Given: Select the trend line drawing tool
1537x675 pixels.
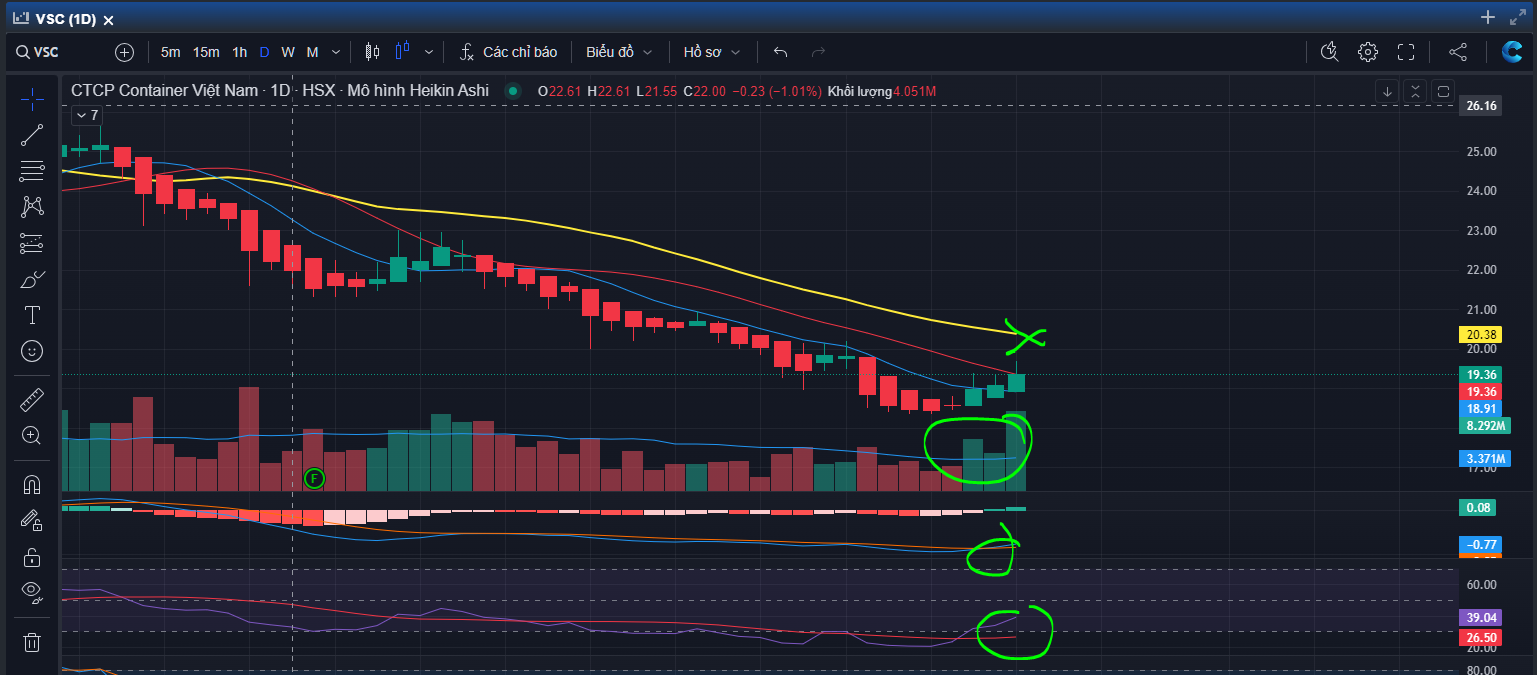Looking at the screenshot, I should (32, 135).
